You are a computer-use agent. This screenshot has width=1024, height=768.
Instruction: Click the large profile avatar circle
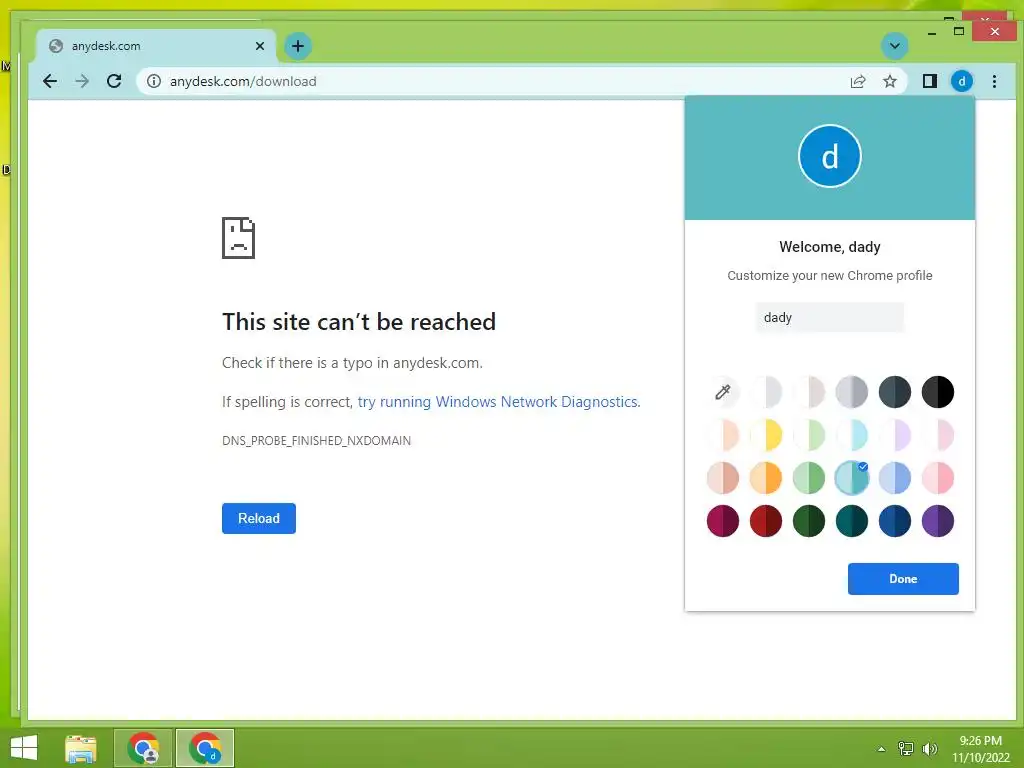pos(829,156)
